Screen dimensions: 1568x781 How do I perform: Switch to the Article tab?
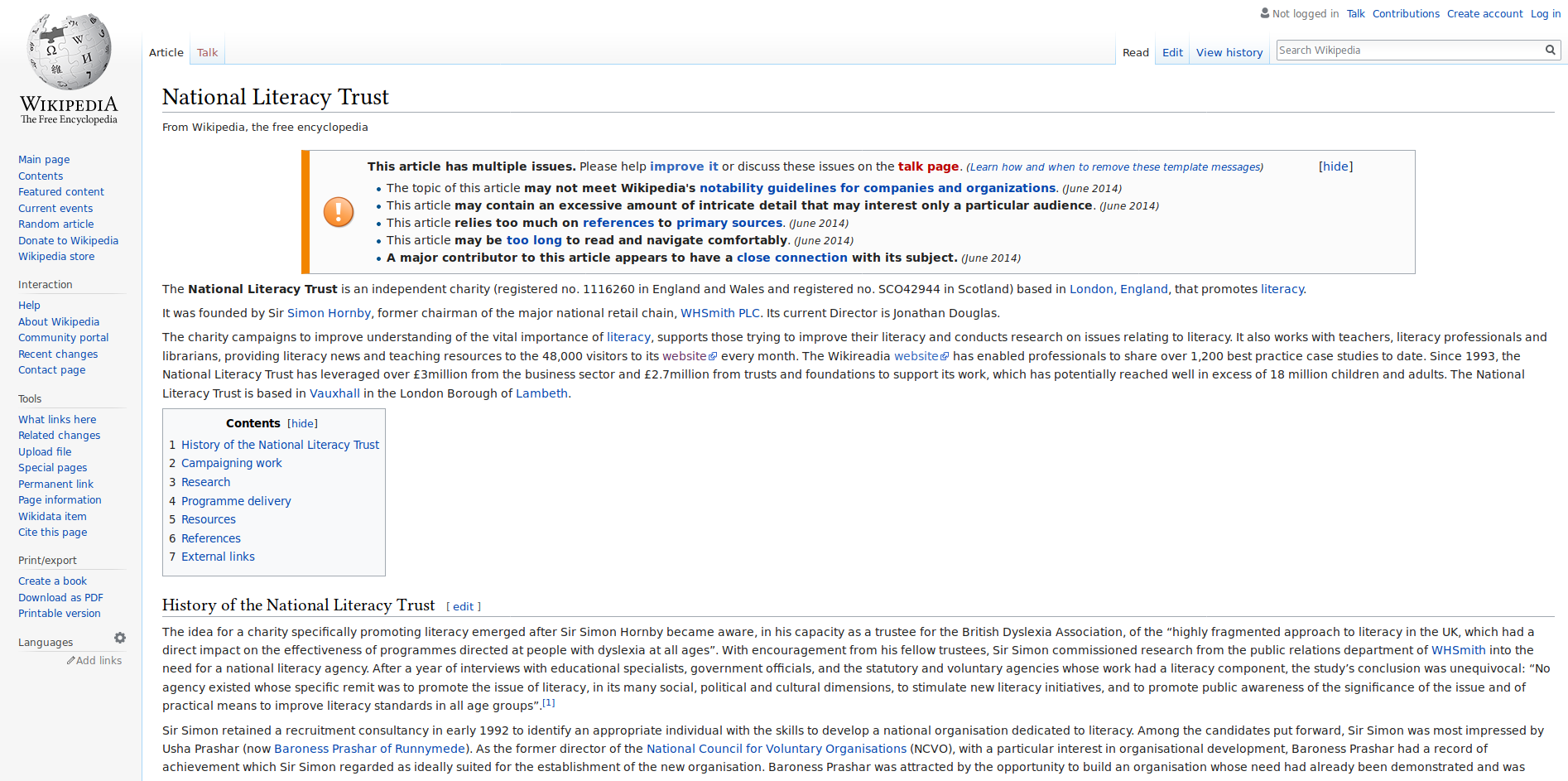(166, 52)
